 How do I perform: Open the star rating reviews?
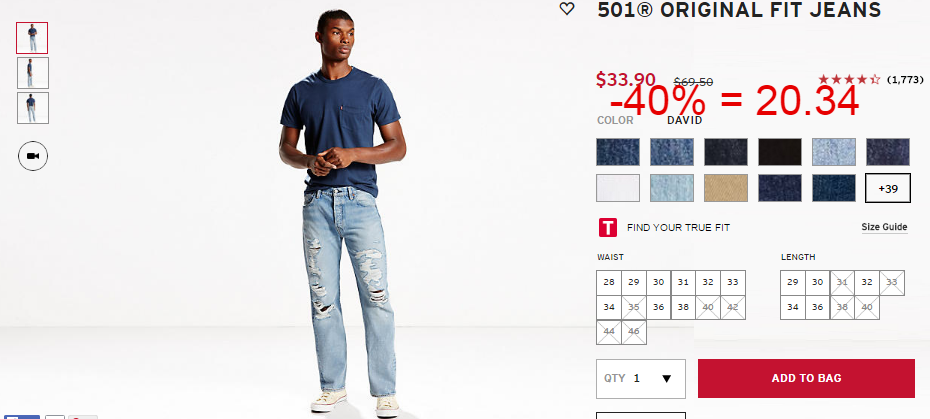tap(849, 80)
